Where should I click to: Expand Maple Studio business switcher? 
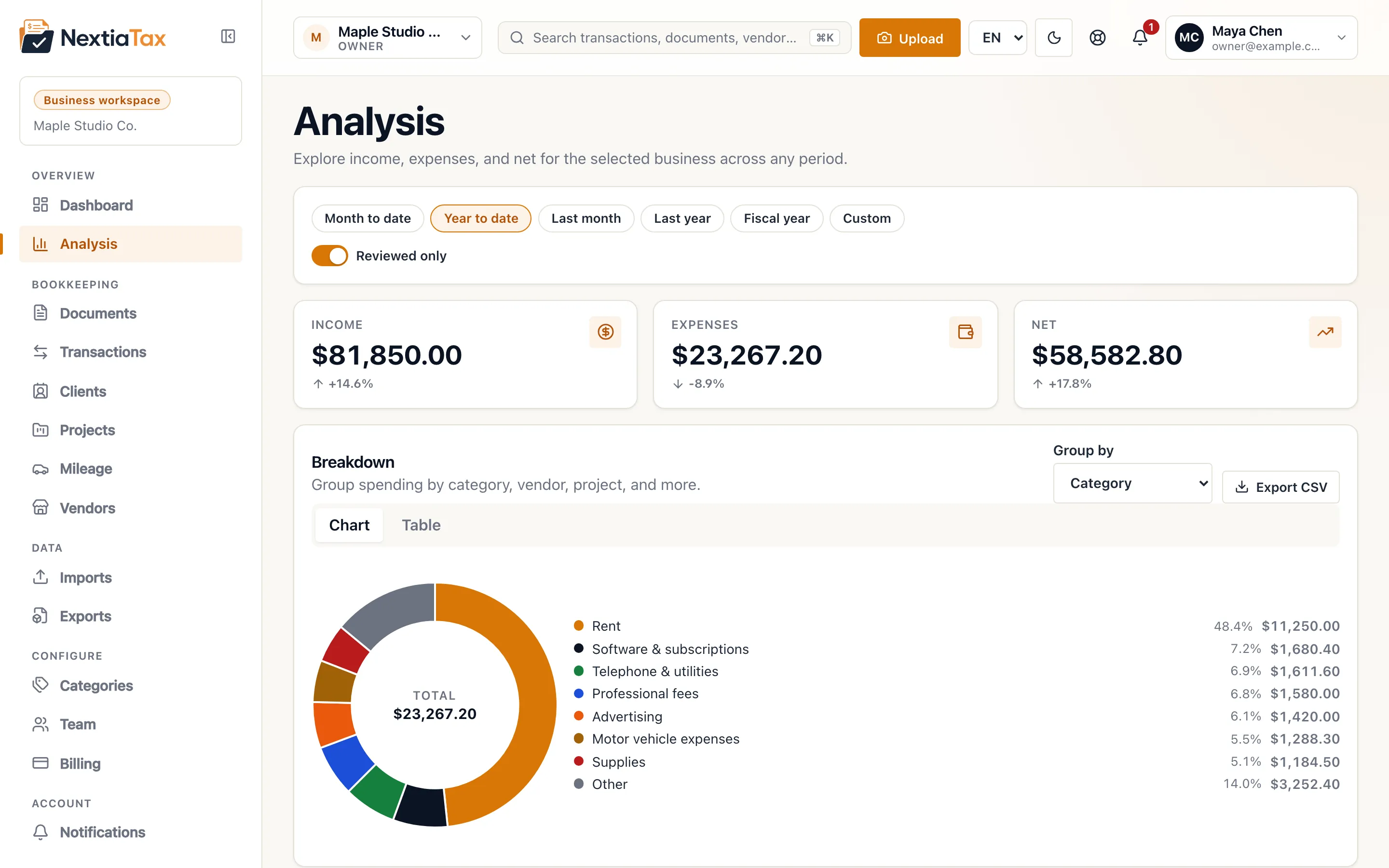387,38
